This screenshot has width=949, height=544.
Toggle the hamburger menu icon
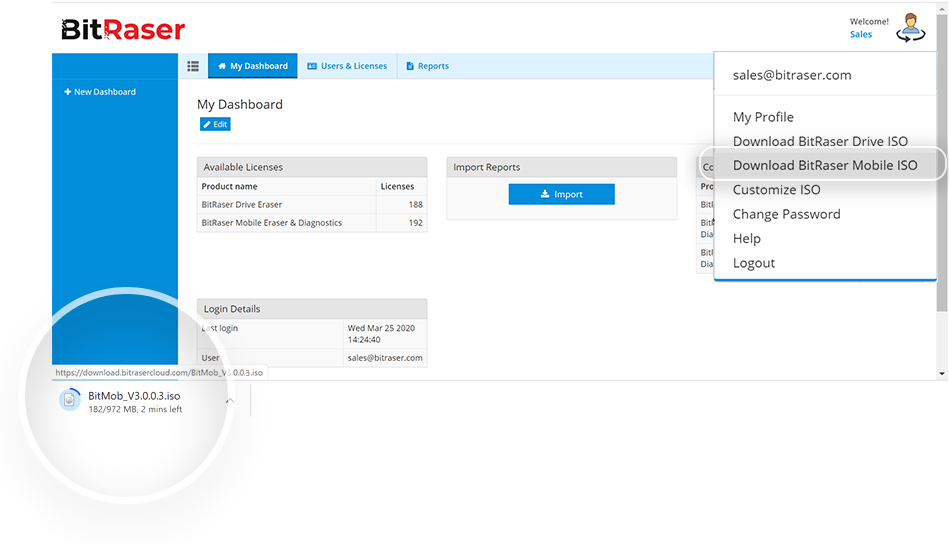(x=193, y=66)
